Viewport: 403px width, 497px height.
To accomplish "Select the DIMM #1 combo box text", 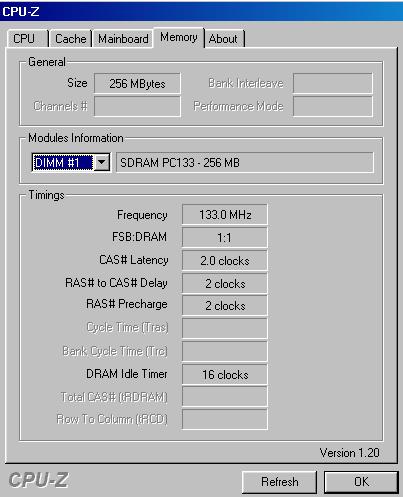I will pos(63,163).
